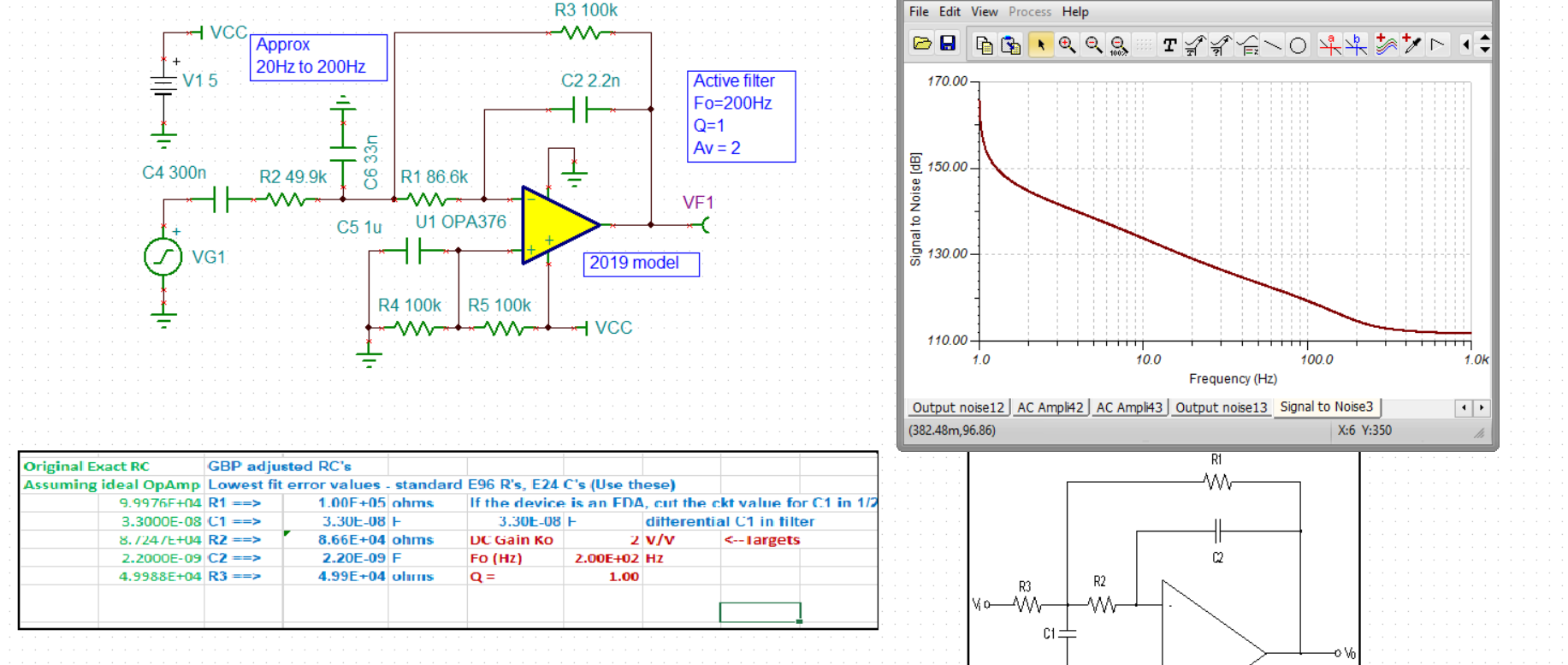The width and height of the screenshot is (1568, 665).
Task: Toggle the dotted grid icon
Action: pos(1144,45)
